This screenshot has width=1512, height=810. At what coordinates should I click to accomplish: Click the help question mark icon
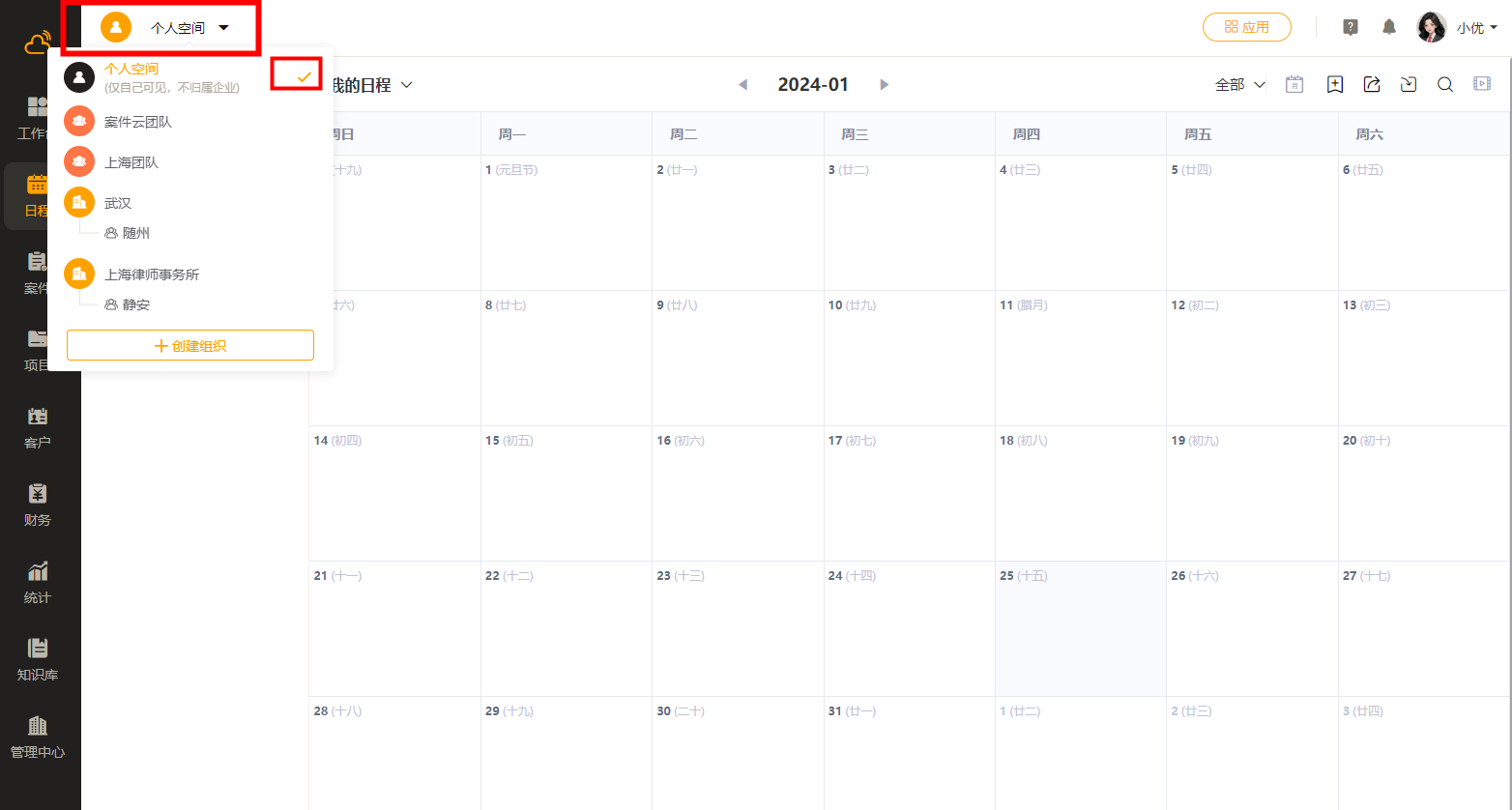(1351, 27)
